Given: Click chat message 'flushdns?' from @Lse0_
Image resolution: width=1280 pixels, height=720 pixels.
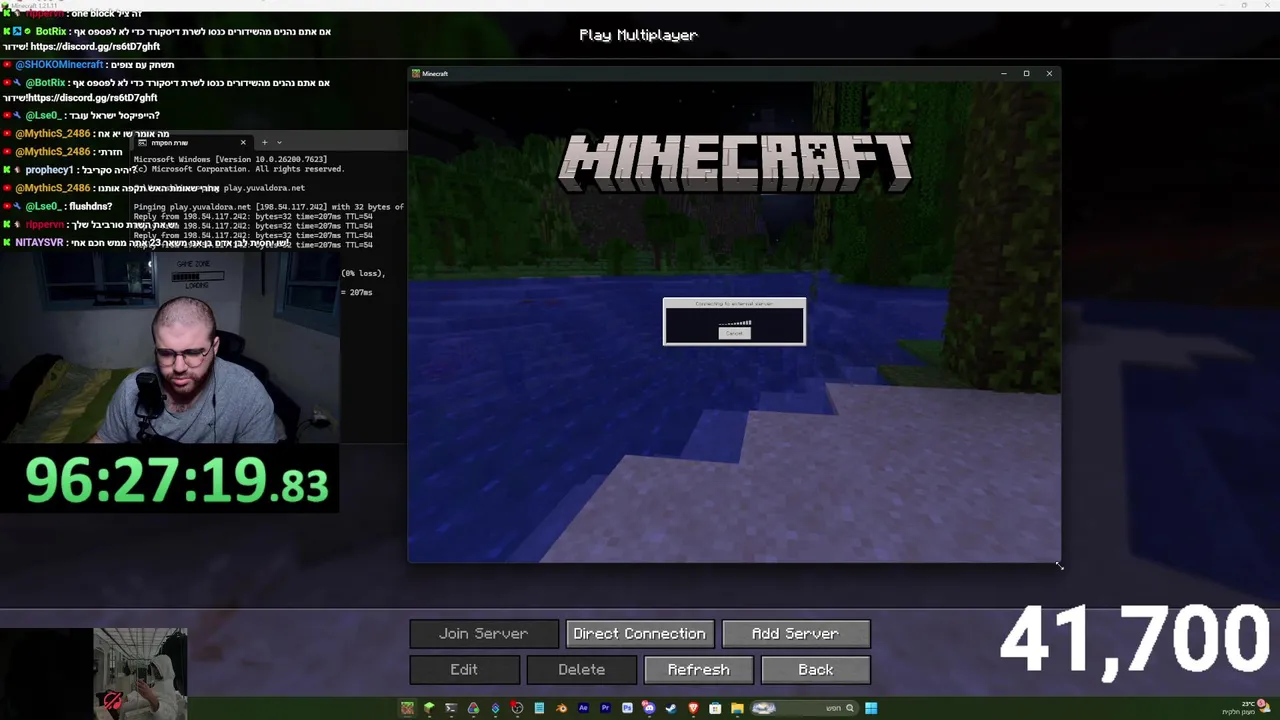Looking at the screenshot, I should [x=90, y=206].
